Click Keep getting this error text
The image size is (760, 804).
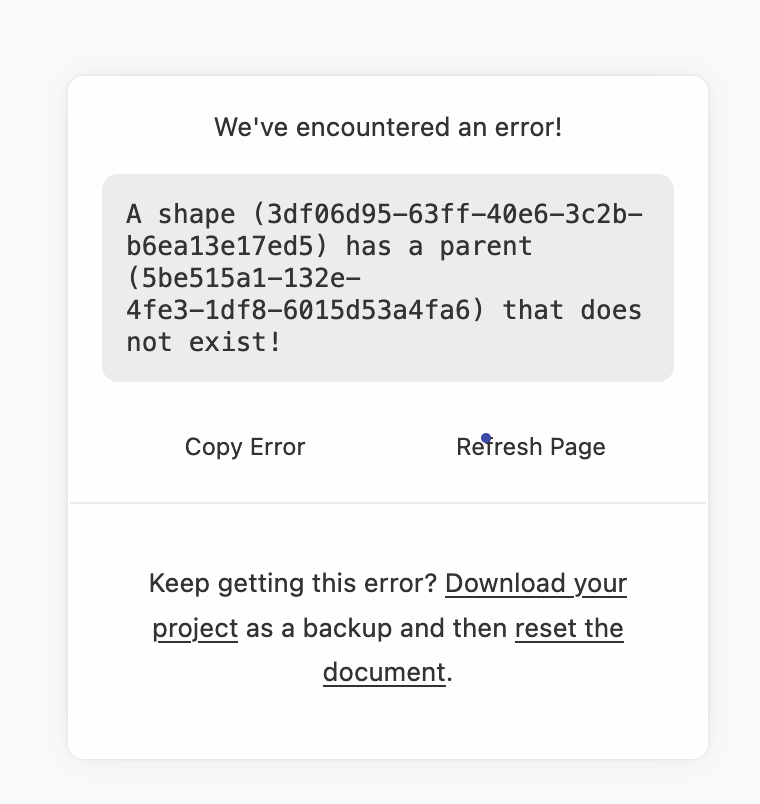click(295, 583)
